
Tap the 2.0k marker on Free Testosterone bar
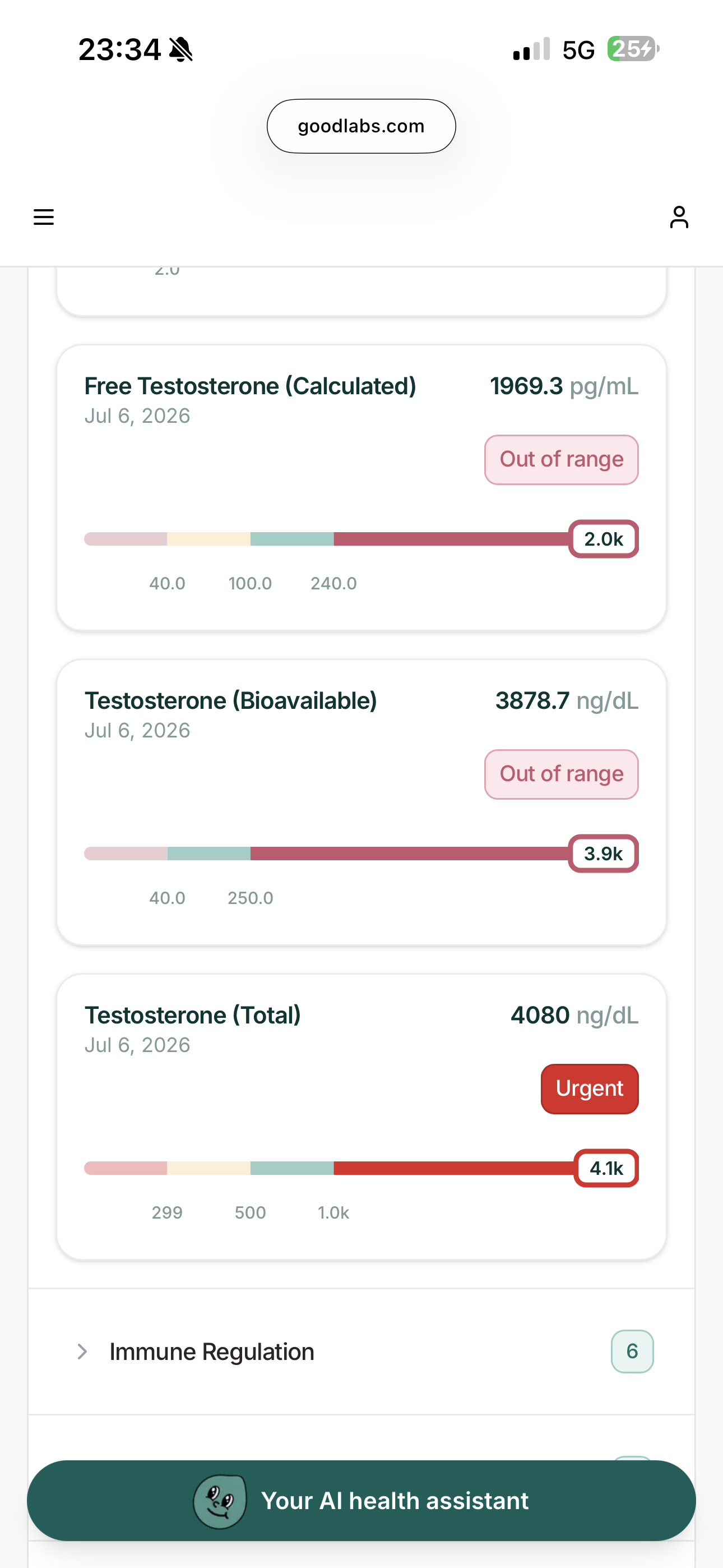[x=603, y=539]
